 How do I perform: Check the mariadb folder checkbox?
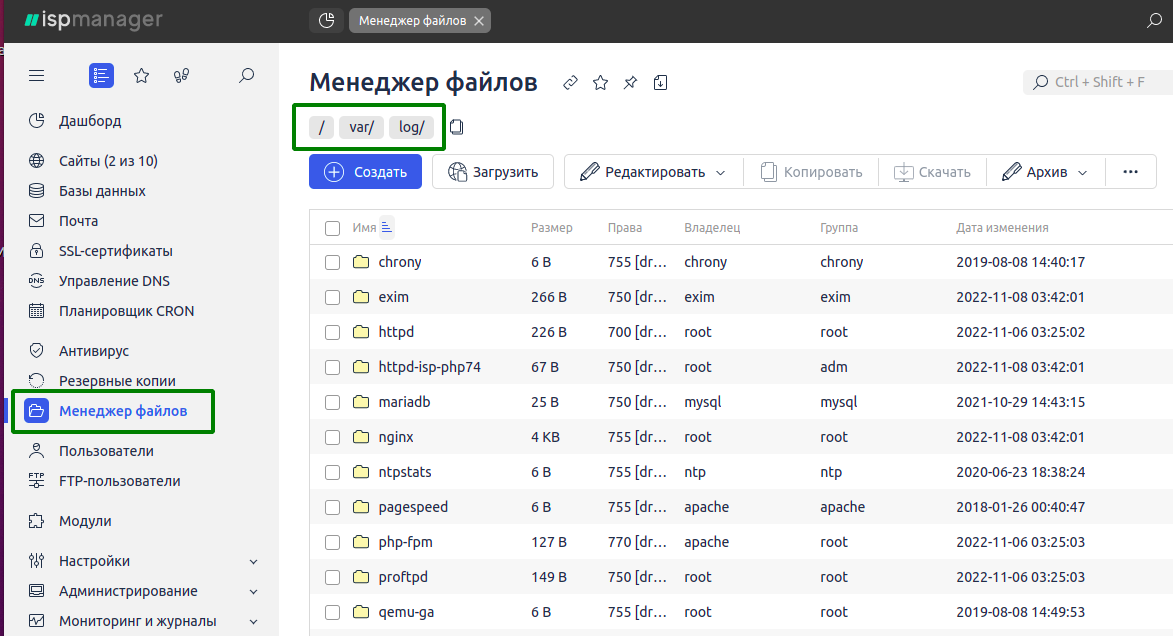coord(333,403)
